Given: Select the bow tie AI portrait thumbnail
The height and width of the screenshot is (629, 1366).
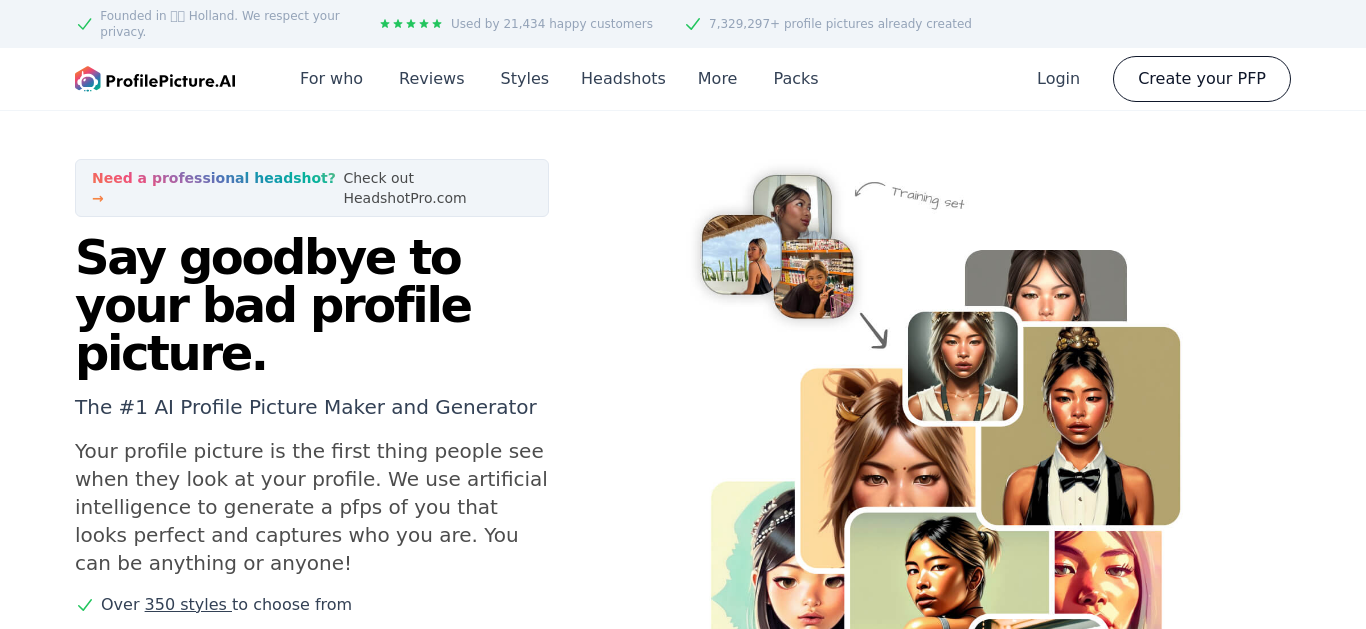Looking at the screenshot, I should pos(1080,426).
